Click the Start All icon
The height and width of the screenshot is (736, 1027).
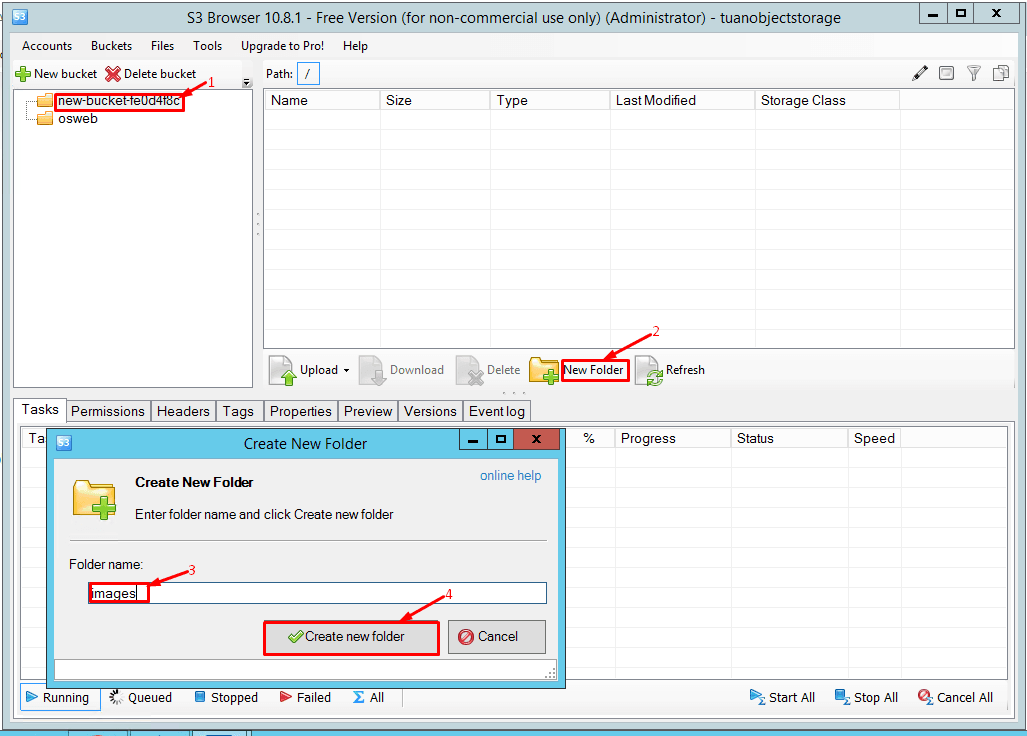click(757, 697)
